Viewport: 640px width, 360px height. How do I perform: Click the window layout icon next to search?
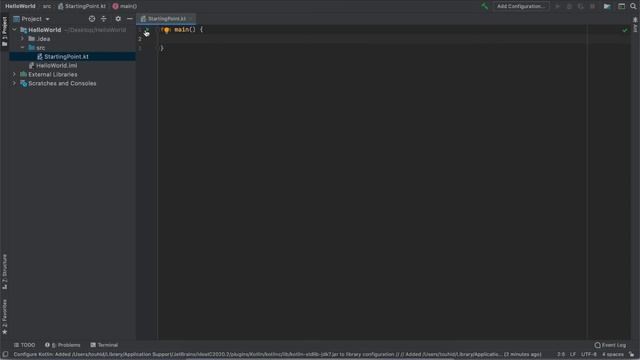(x=621, y=6)
